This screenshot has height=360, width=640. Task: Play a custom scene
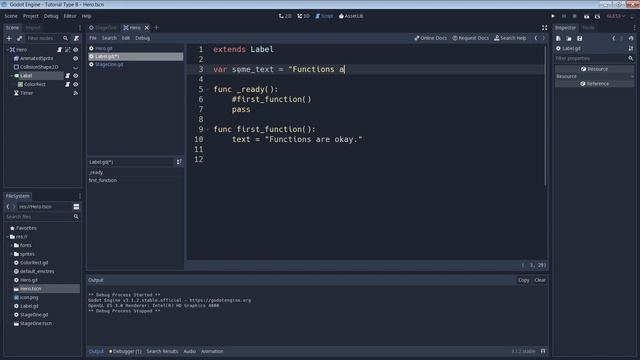tap(597, 16)
